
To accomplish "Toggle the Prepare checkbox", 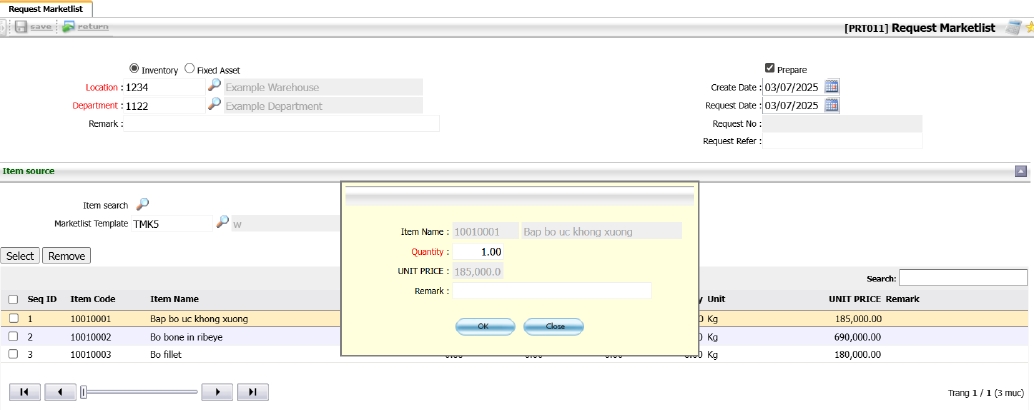I will (769, 68).
